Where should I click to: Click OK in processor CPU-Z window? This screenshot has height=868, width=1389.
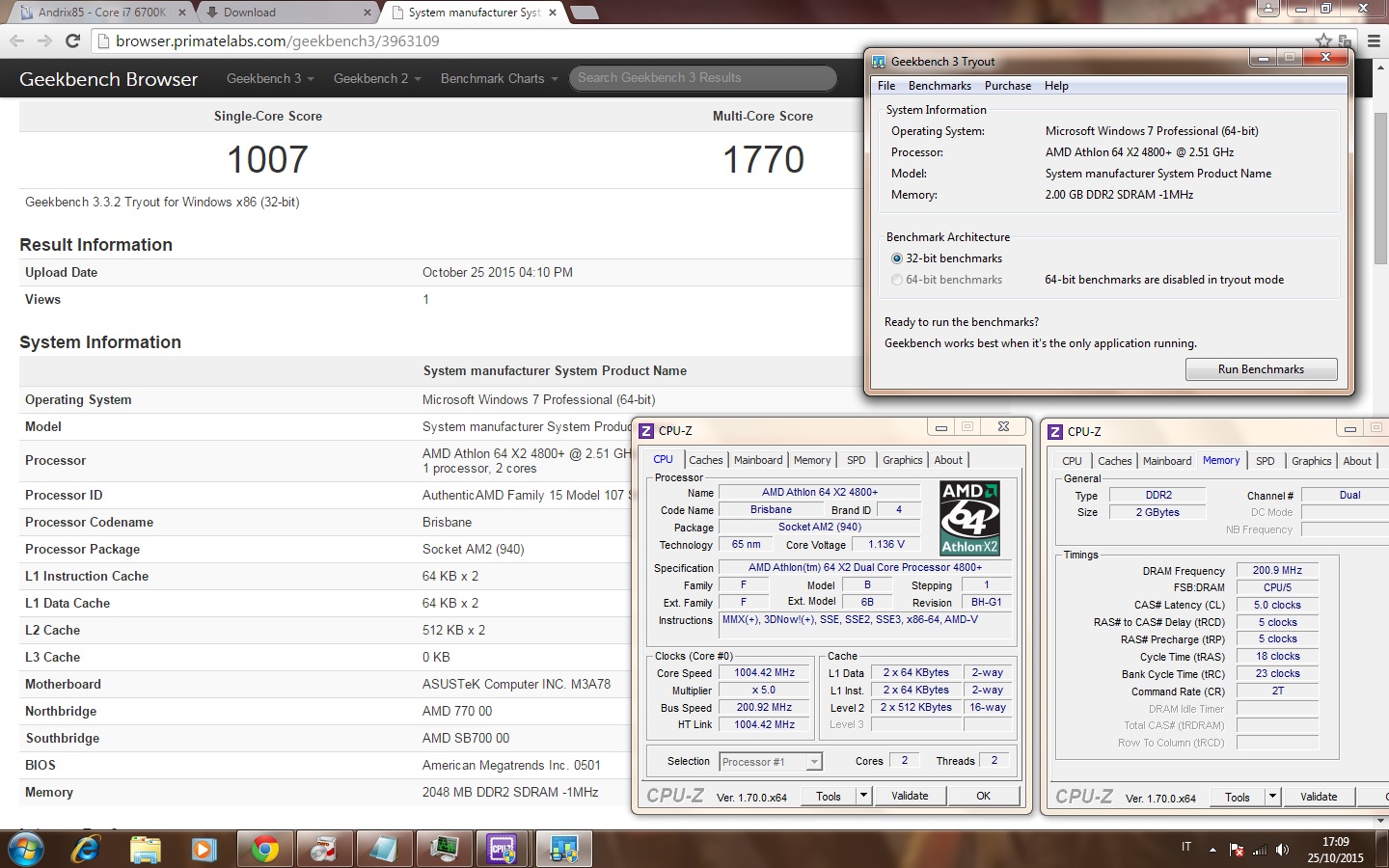983,796
